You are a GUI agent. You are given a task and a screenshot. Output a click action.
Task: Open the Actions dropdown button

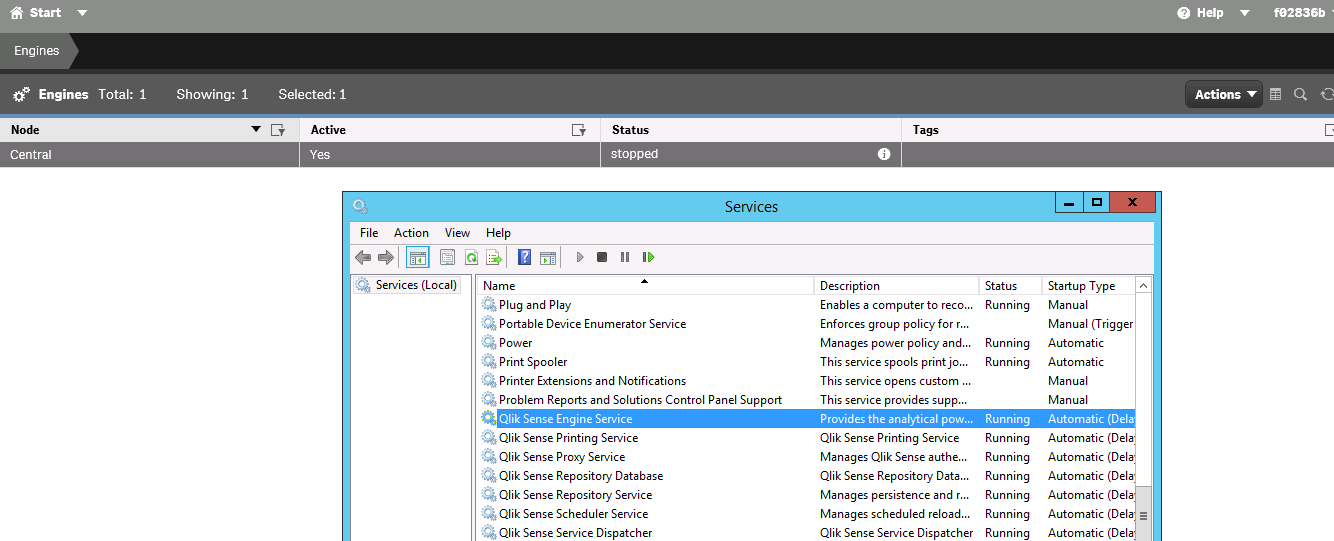pos(1224,94)
